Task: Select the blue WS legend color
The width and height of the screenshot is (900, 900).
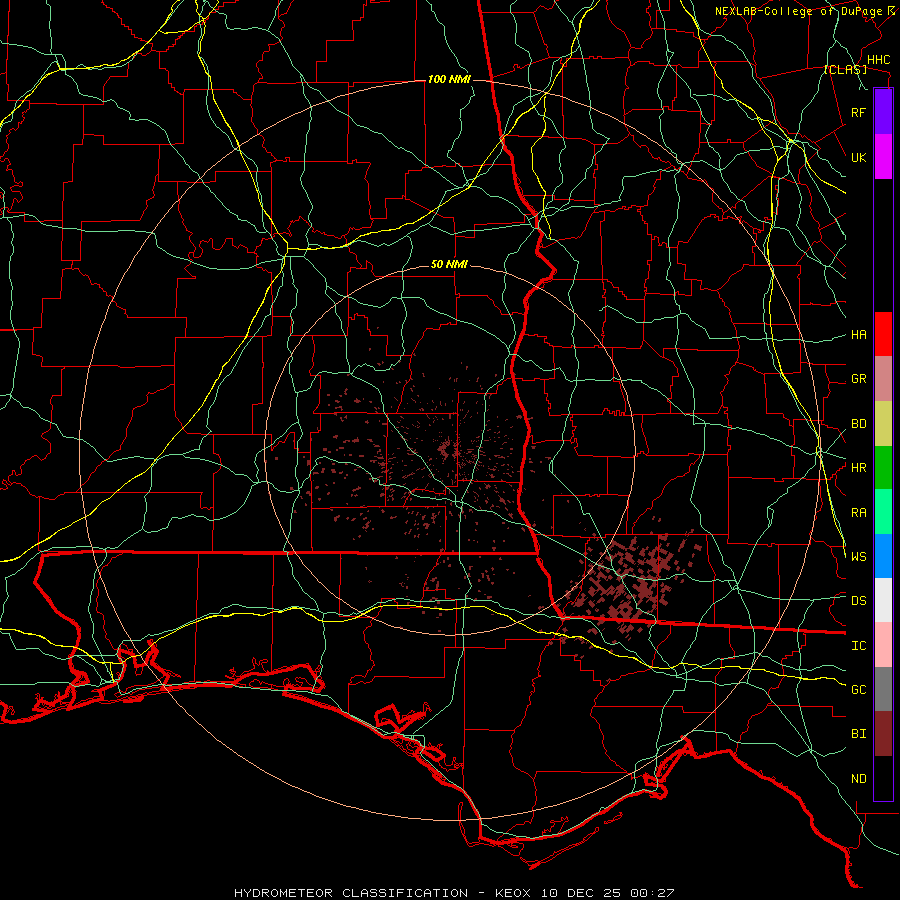Action: (883, 556)
